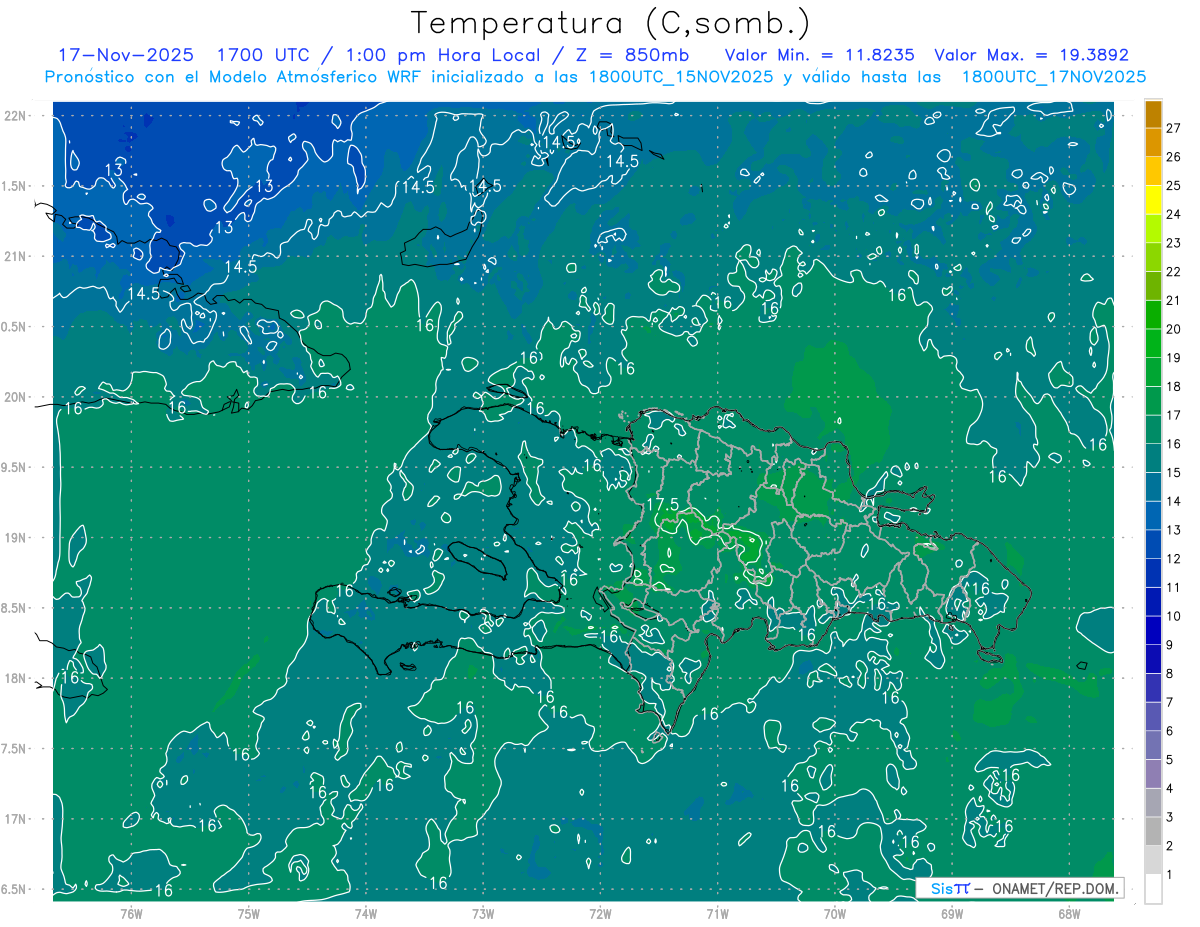Image resolution: width=1200 pixels, height=927 pixels.
Task: Click the "1.5N" latitude axis label
Action: (16, 187)
